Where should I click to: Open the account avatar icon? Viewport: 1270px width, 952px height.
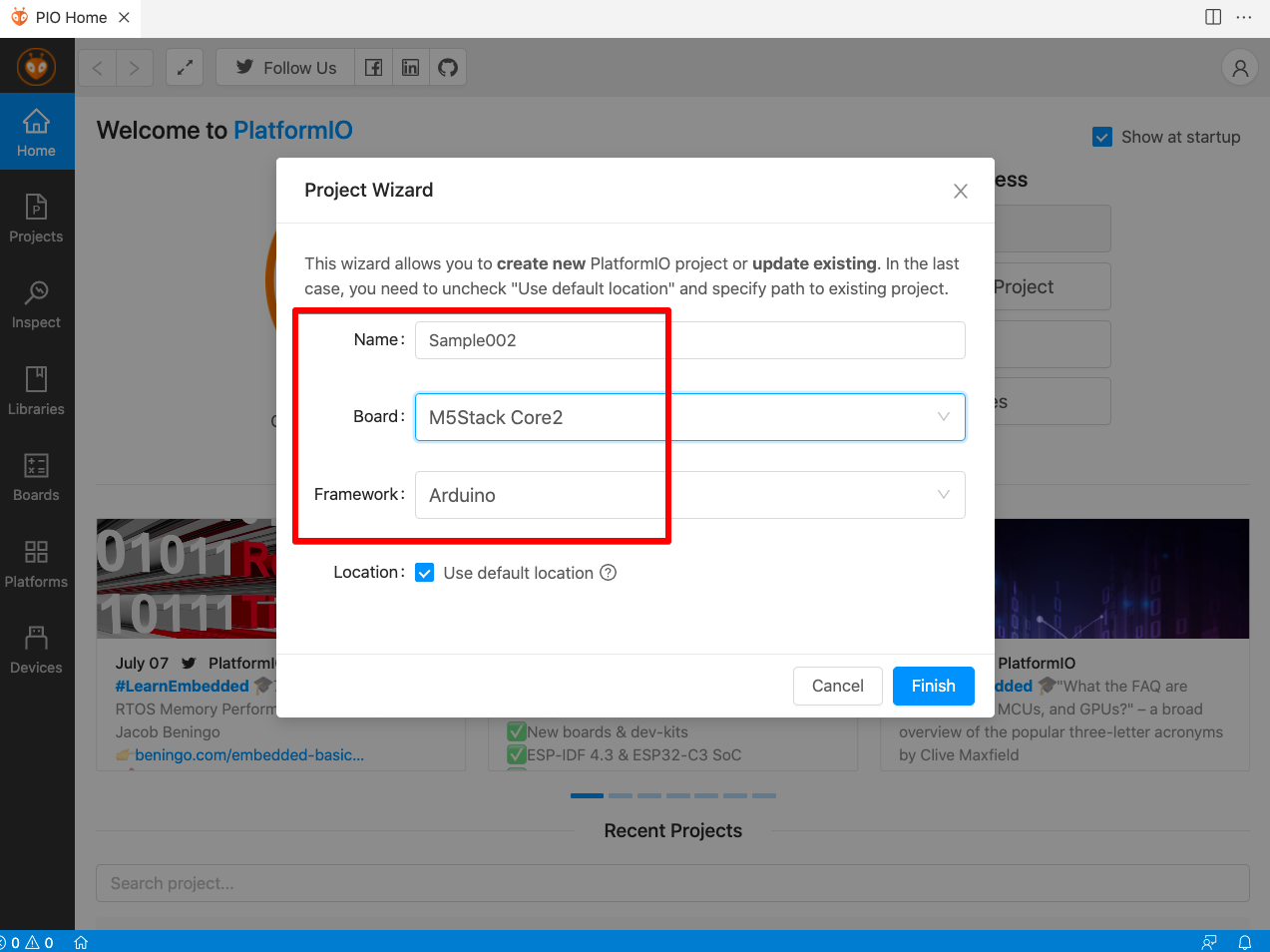1239,67
